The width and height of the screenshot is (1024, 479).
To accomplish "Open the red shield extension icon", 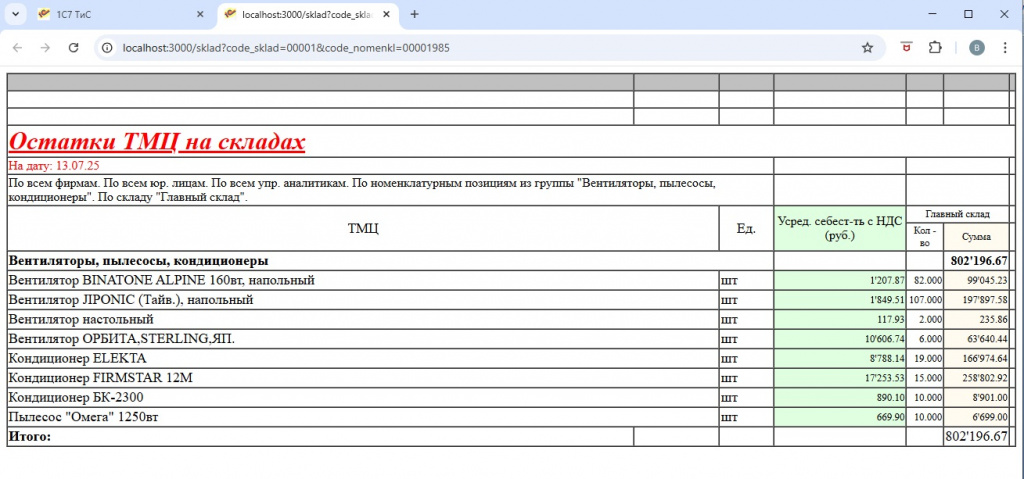I will tap(906, 48).
